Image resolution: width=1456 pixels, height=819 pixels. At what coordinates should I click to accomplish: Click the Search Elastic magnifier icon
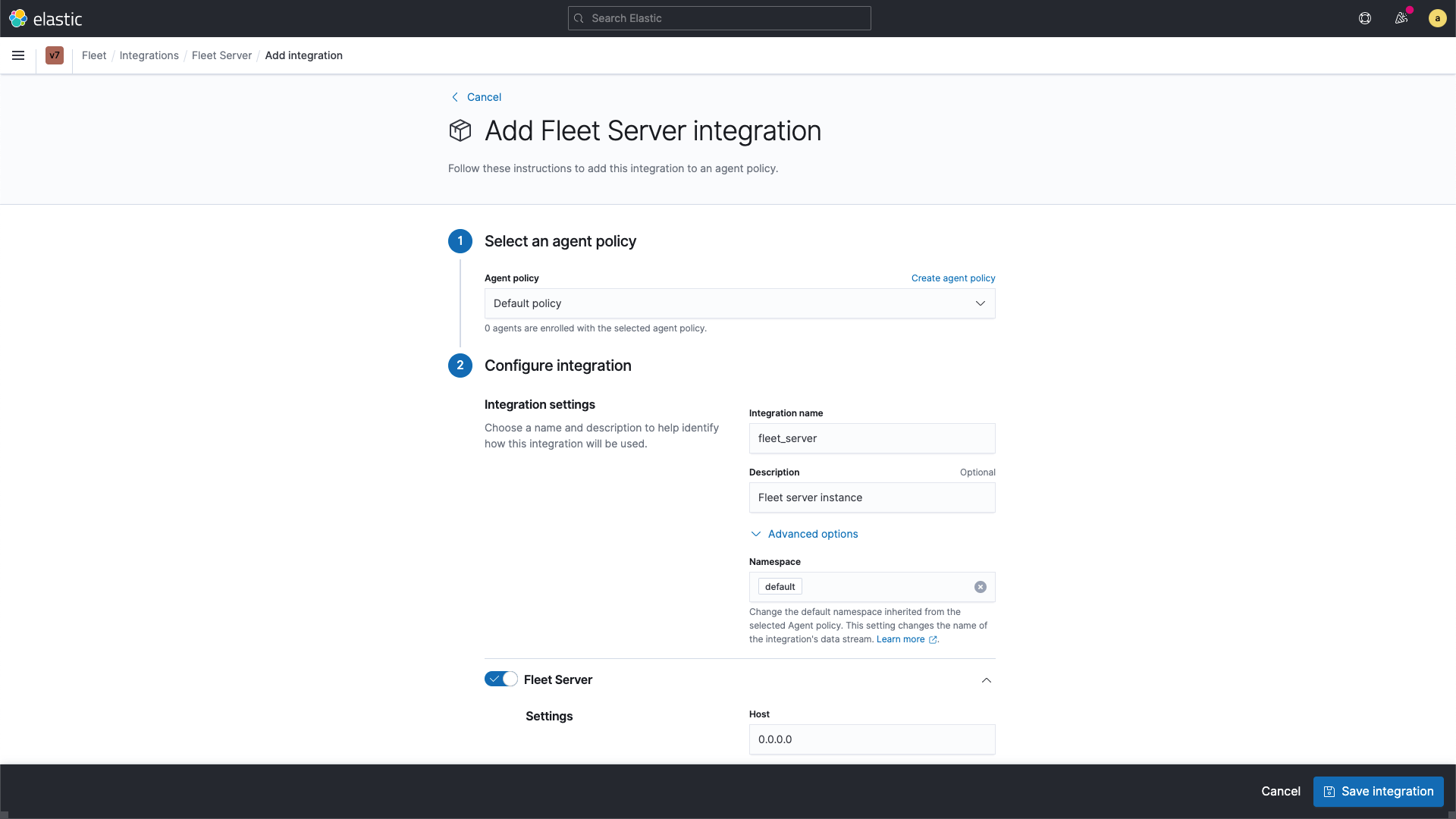[x=579, y=18]
